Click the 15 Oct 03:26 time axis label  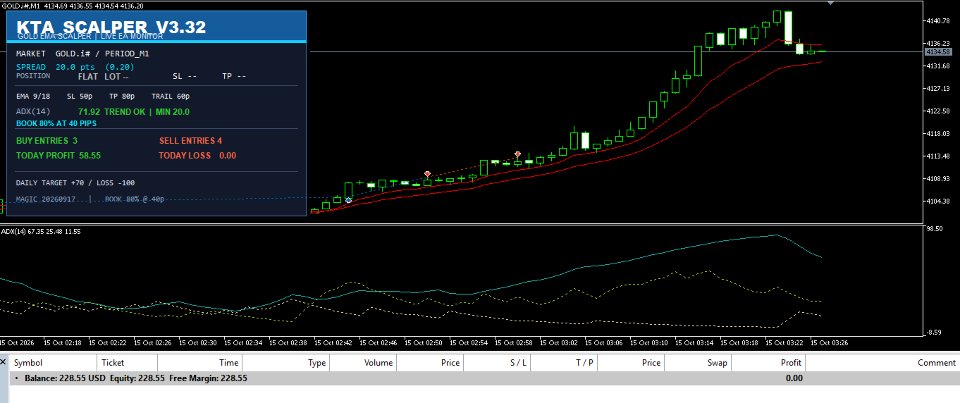[829, 342]
